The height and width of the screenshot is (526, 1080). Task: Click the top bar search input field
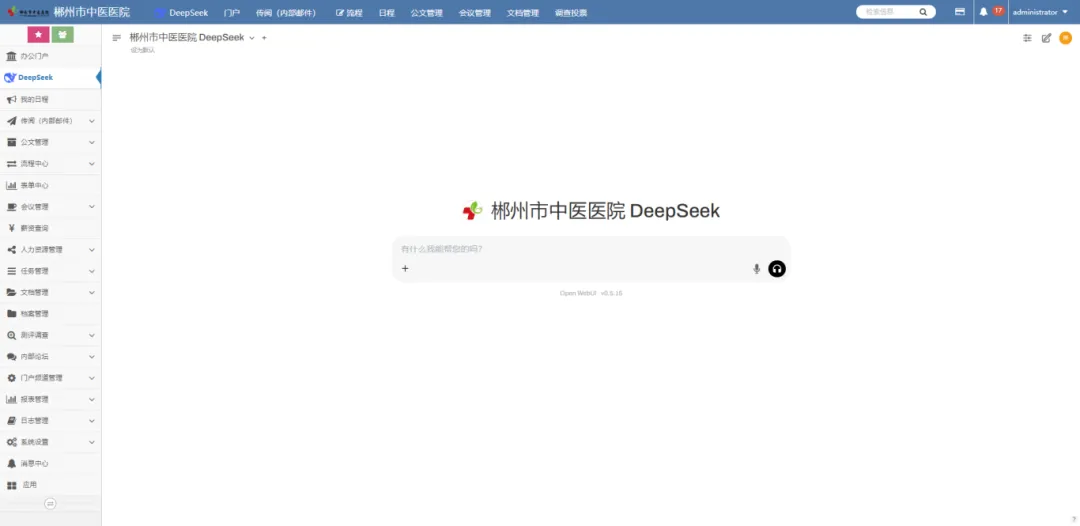tap(890, 12)
